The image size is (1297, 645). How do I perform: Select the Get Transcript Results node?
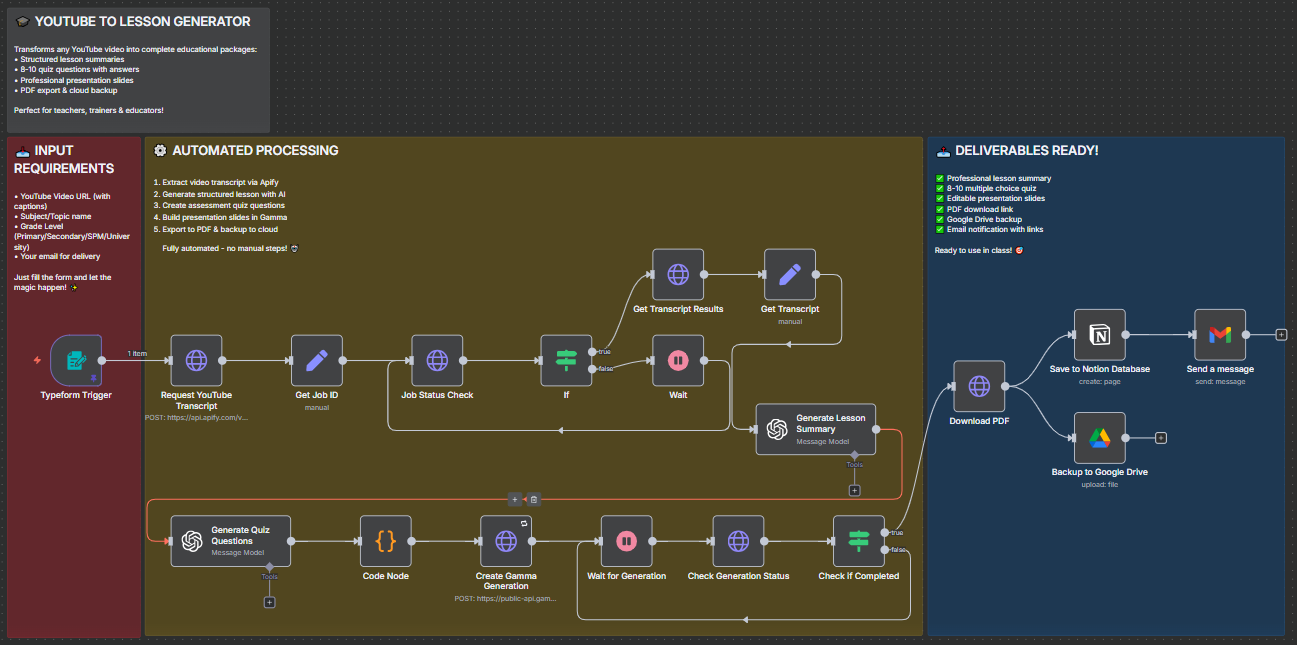click(x=678, y=274)
